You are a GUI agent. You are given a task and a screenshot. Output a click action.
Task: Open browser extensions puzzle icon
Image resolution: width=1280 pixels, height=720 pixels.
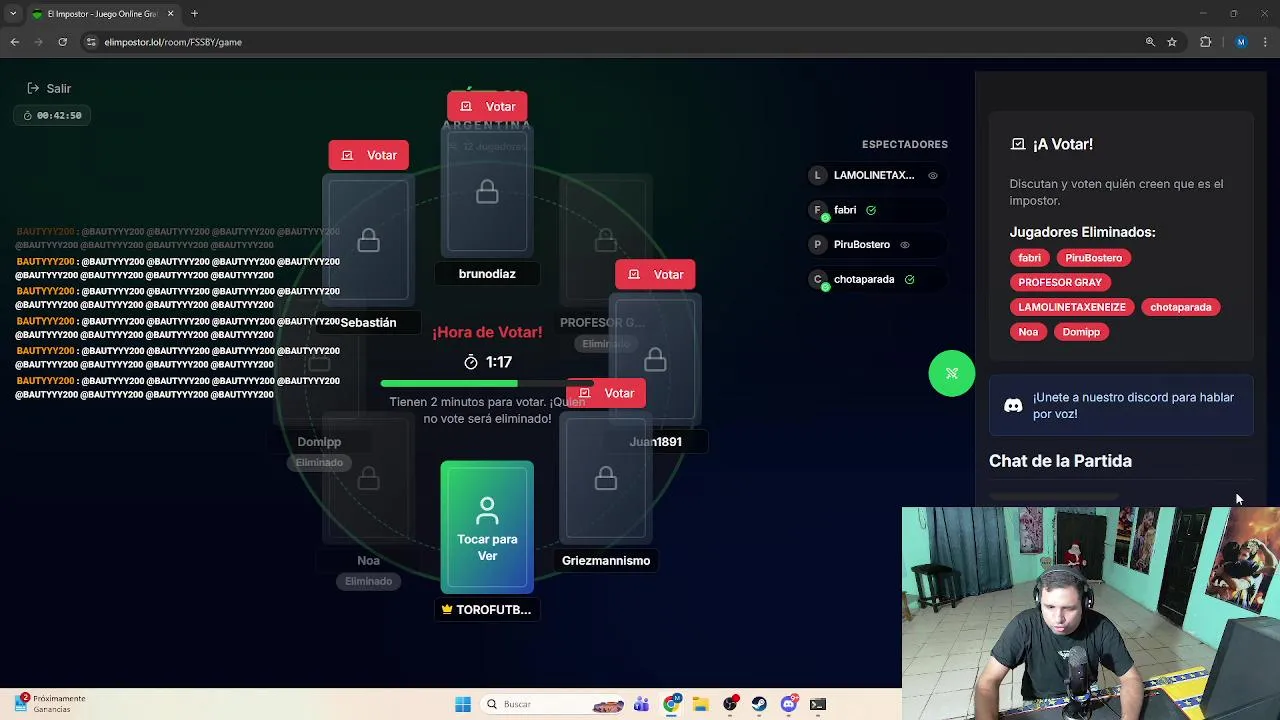point(1205,42)
